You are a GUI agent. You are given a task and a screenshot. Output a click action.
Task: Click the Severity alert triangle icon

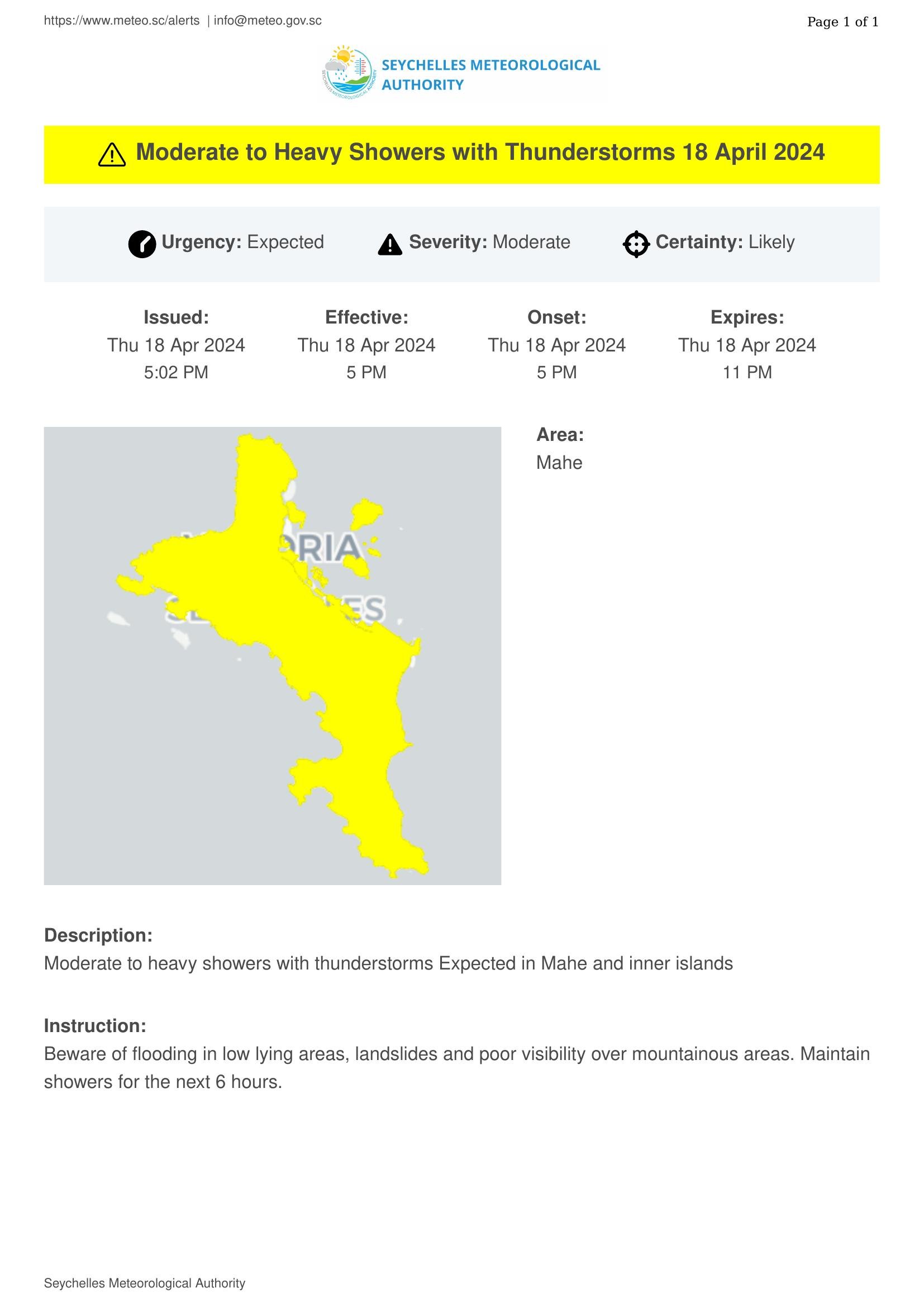pos(390,245)
